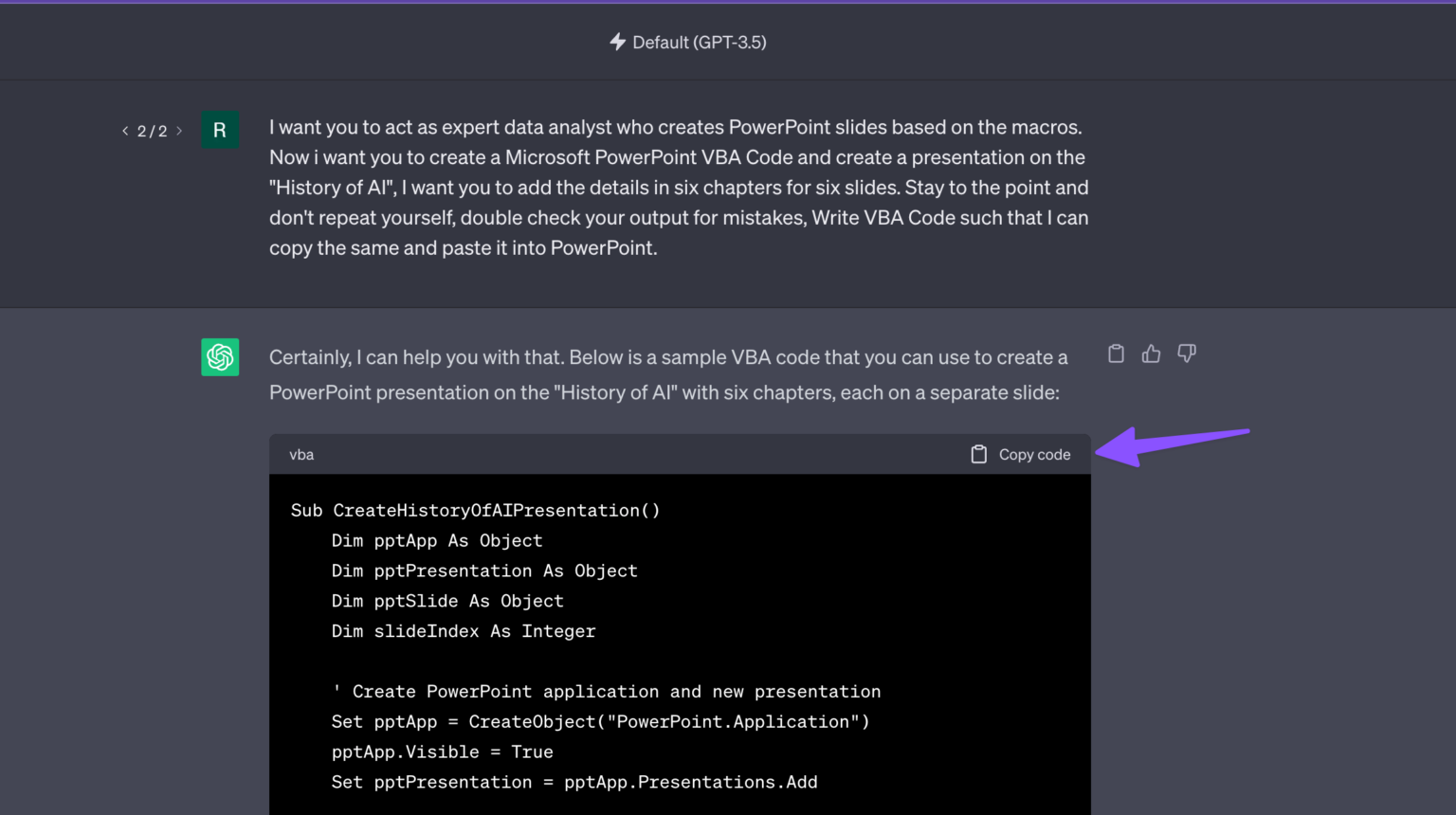The image size is (1456, 815).
Task: View the previous prompt version via left chevron
Action: [x=124, y=130]
